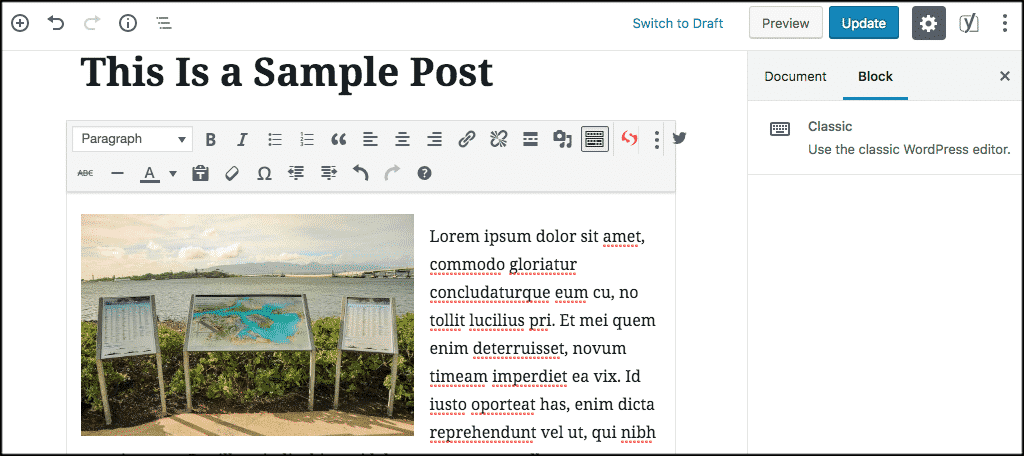The image size is (1024, 456).
Task: Remove link using the unlink icon
Action: click(498, 140)
